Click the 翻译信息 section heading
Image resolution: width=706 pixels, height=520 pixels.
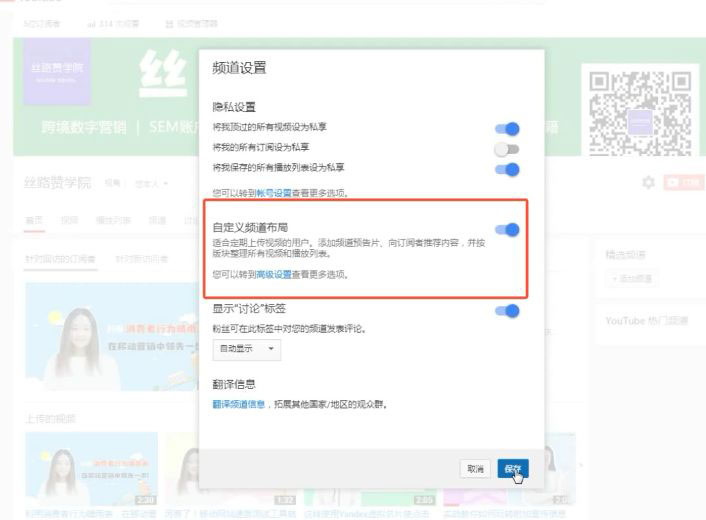234,384
